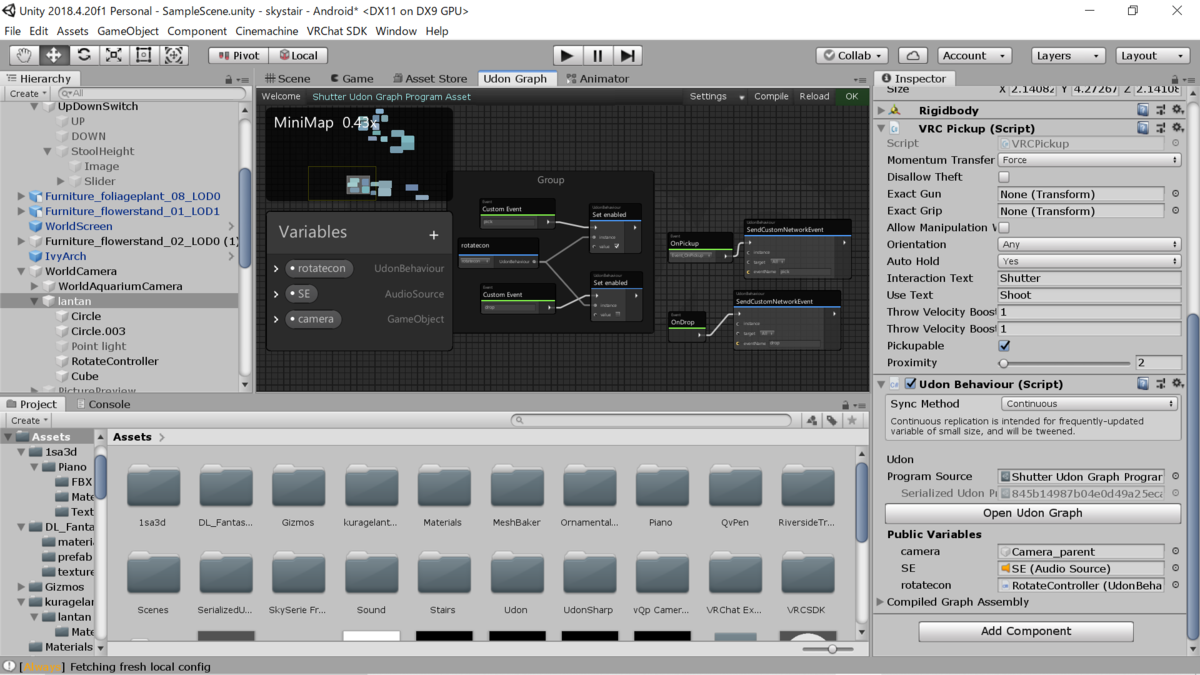Start Play mode
Viewport: 1200px width, 675px height.
(x=567, y=56)
